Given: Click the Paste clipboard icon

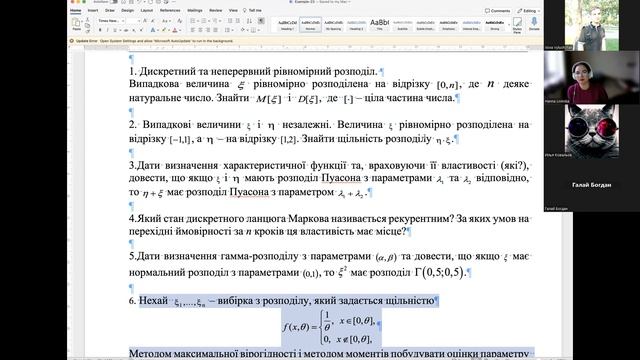Looking at the screenshot, I should pyautogui.click(x=76, y=22).
